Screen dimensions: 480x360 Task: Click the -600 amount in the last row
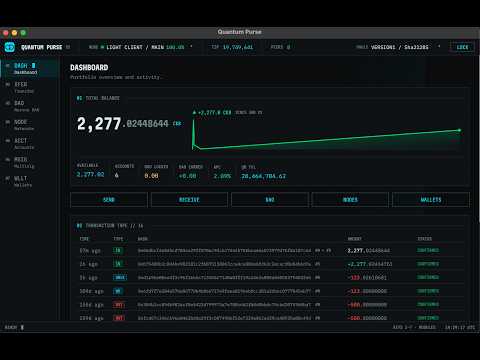click(x=367, y=318)
